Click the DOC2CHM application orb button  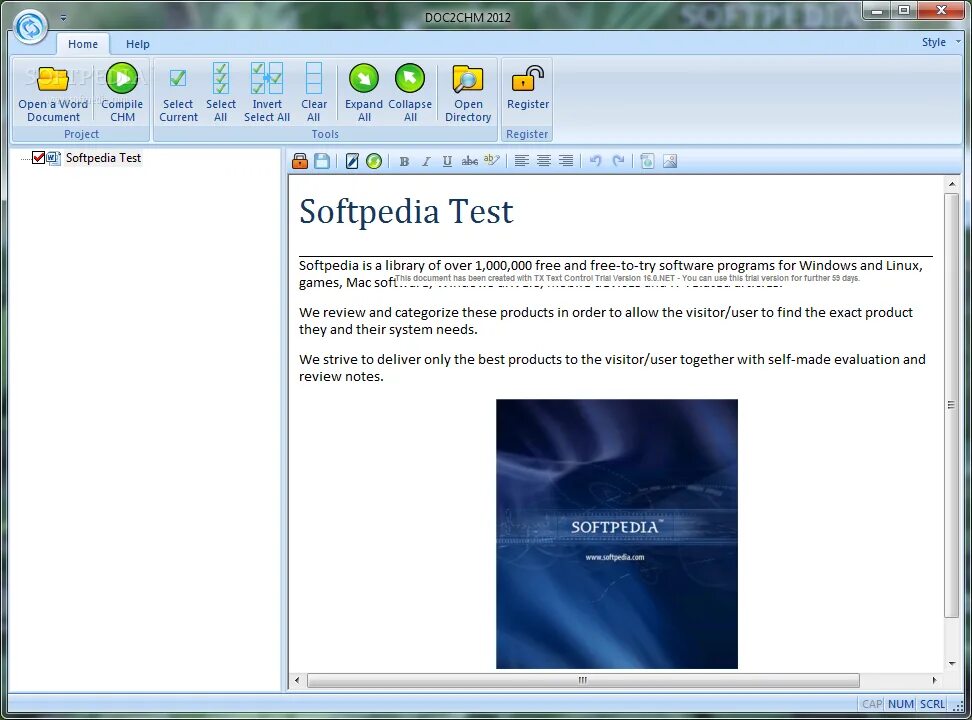tap(30, 27)
